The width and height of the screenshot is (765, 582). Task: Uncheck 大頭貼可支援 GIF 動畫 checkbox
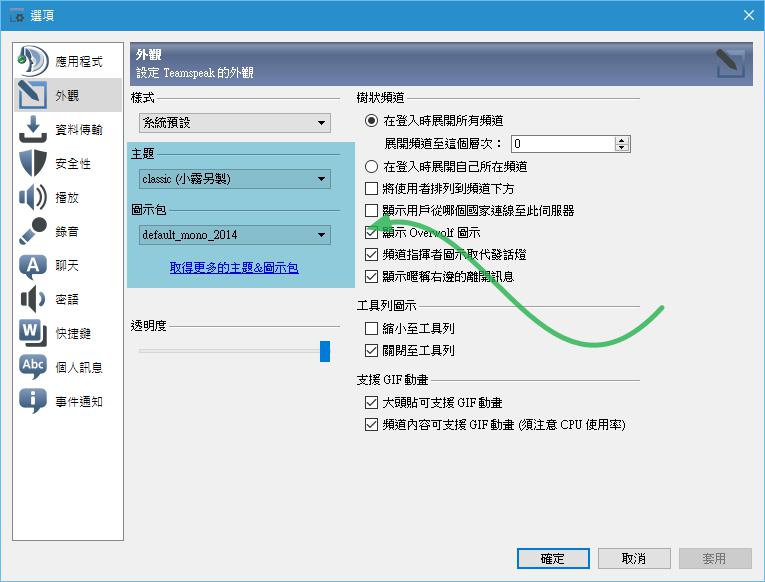(x=371, y=402)
